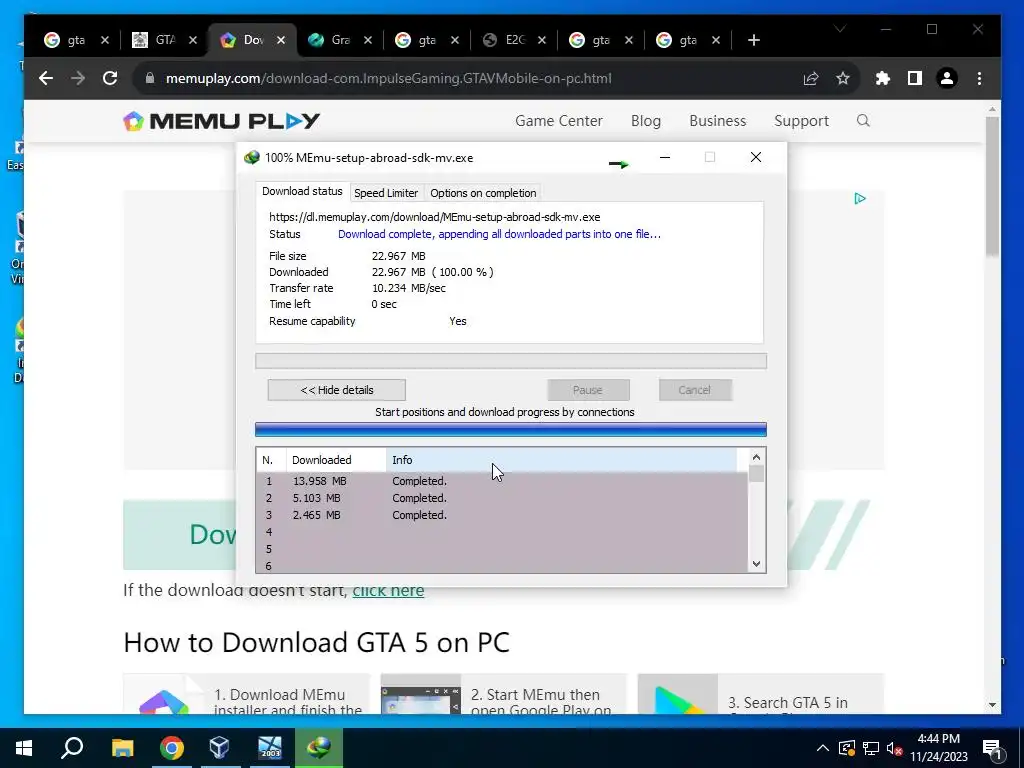
Task: Open Windows taskbar search
Action: click(72, 748)
